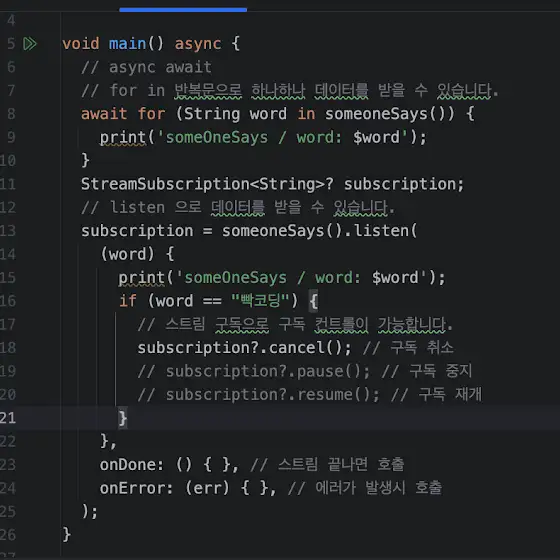This screenshot has height=560, width=560.
Task: Click the "빡코딩" string literal
Action: point(260,301)
